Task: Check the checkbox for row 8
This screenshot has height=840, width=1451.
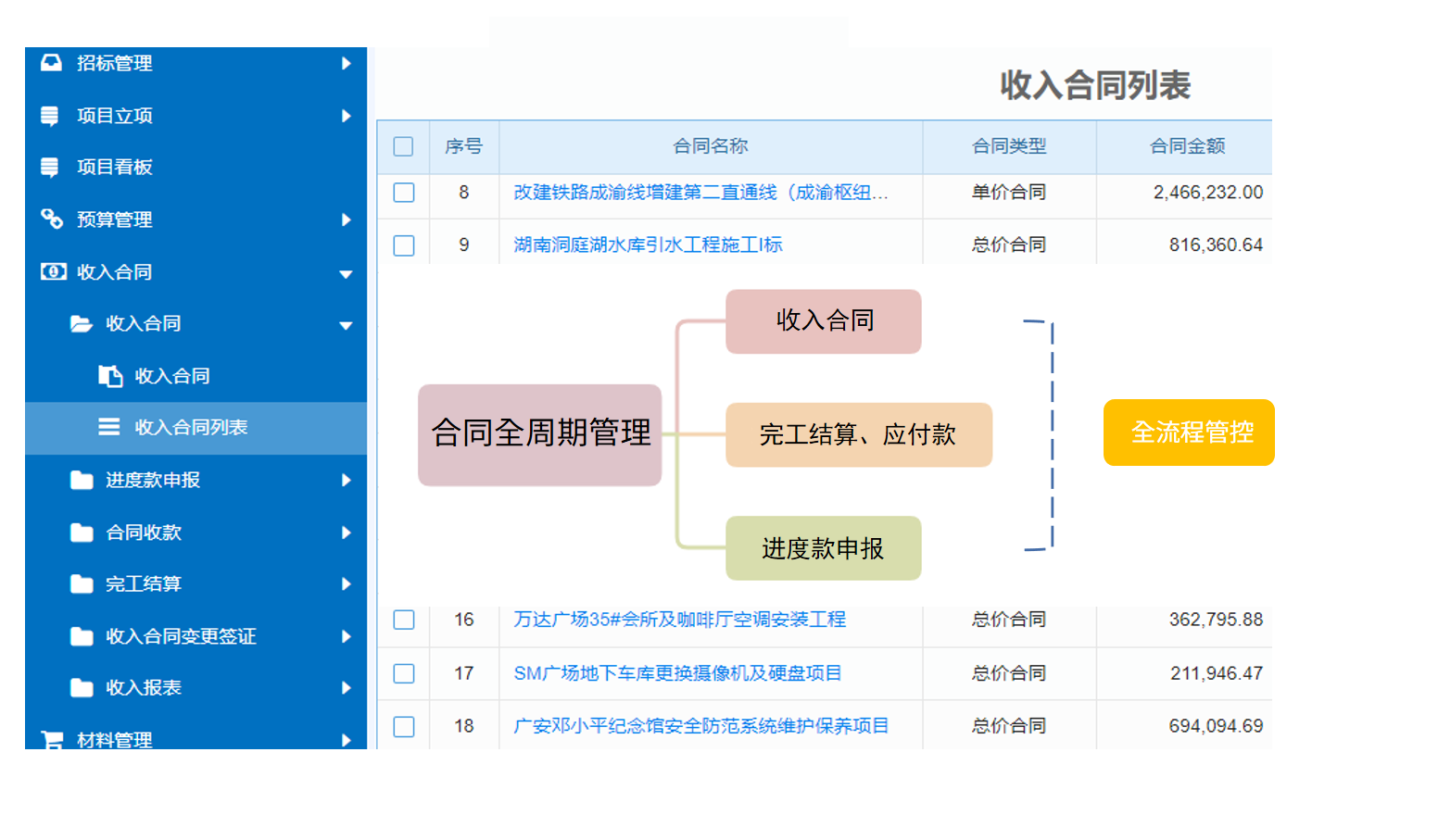Action: tap(403, 193)
